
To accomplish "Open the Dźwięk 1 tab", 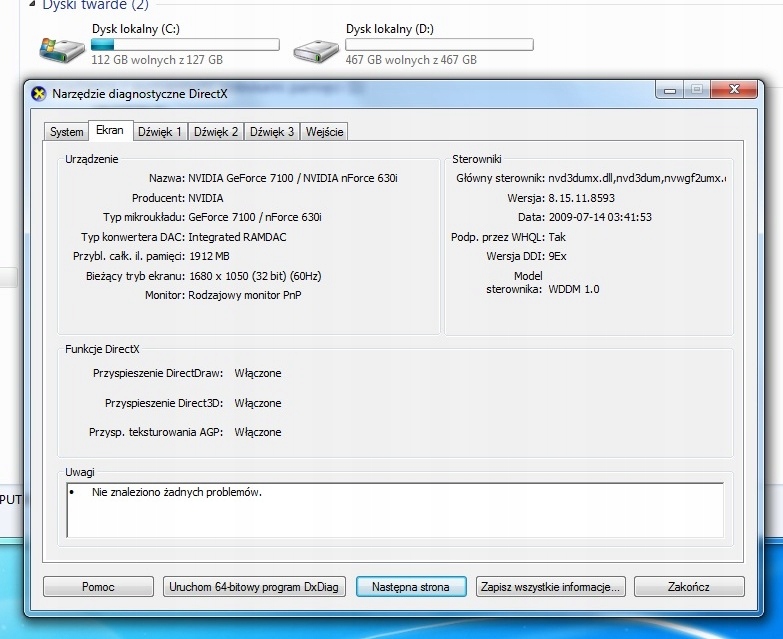I will click(160, 132).
